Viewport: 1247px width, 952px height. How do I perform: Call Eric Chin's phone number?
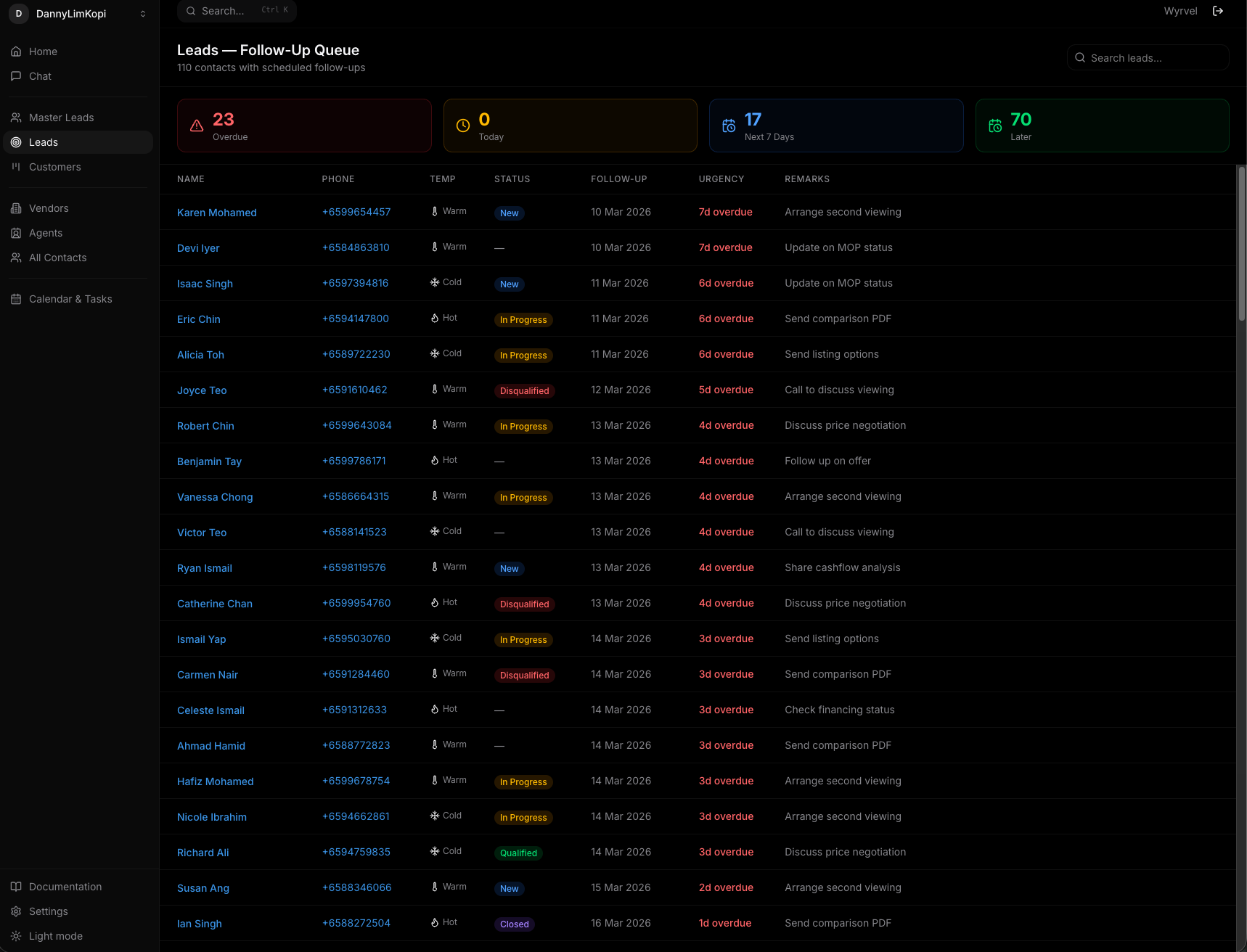[x=355, y=319]
